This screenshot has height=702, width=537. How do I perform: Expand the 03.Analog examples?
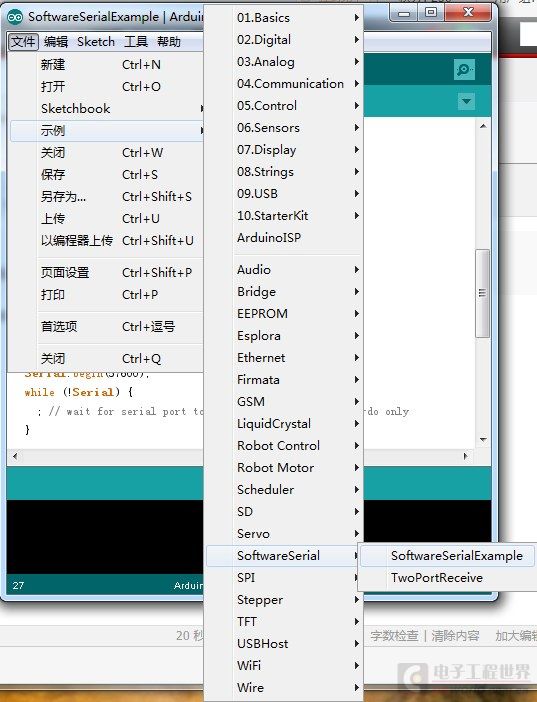[x=284, y=61]
